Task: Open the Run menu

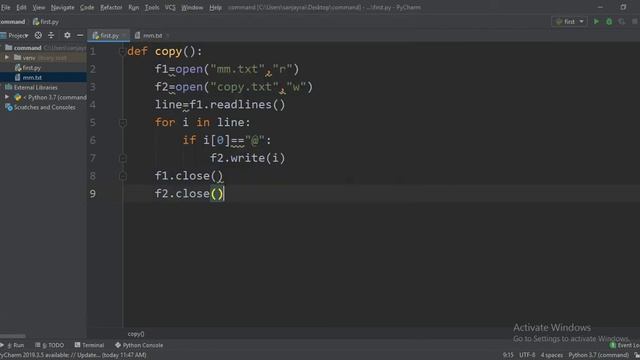Action: click(x=133, y=7)
